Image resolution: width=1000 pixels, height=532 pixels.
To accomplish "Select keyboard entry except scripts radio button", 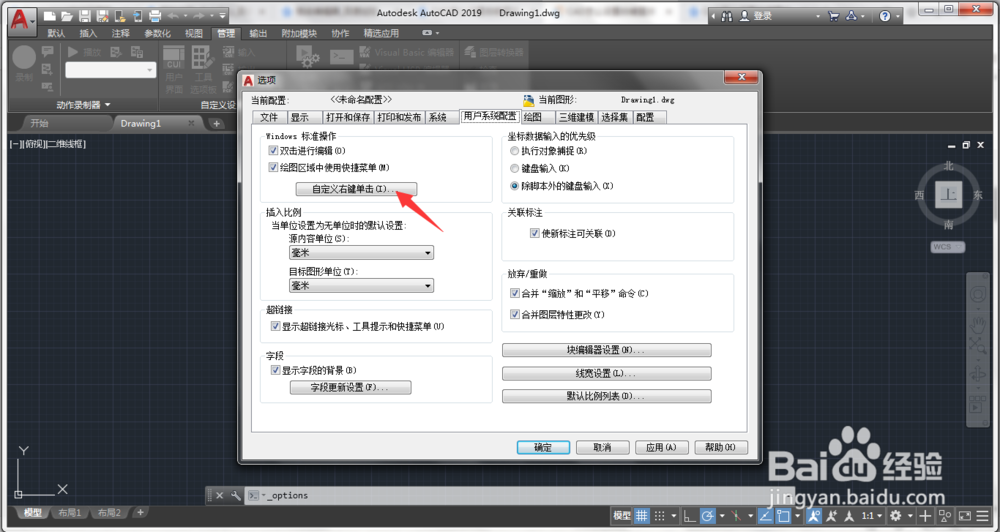I will click(514, 186).
